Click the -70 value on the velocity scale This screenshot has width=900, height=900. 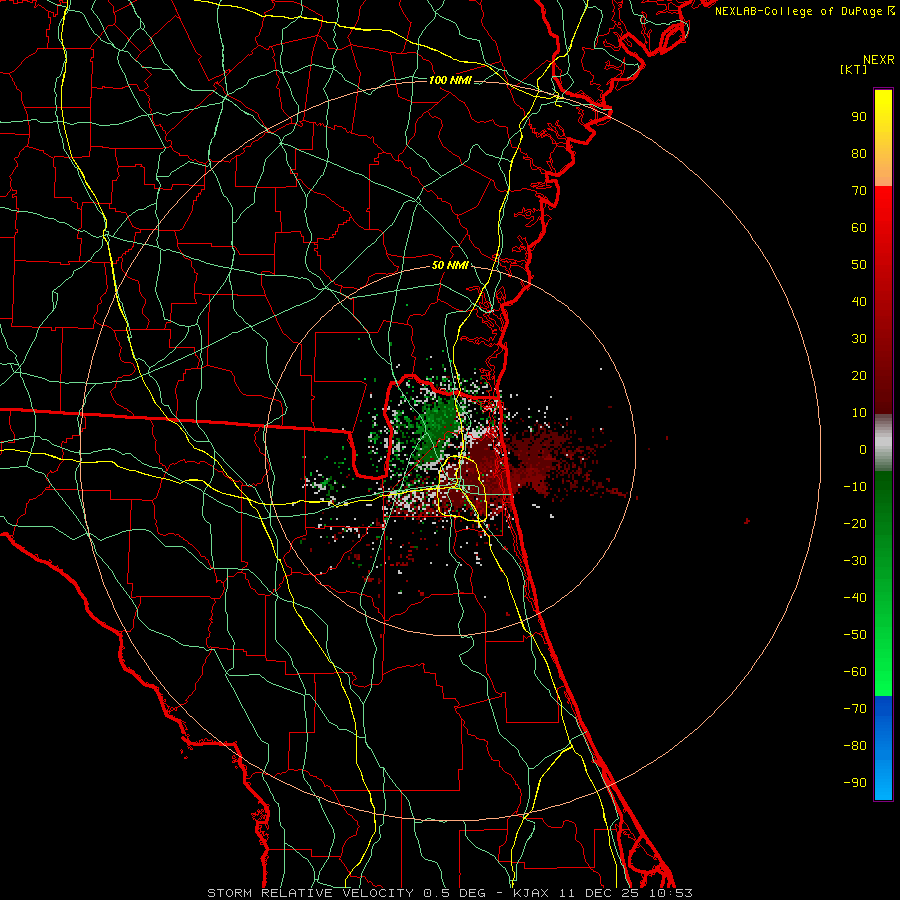tap(855, 709)
